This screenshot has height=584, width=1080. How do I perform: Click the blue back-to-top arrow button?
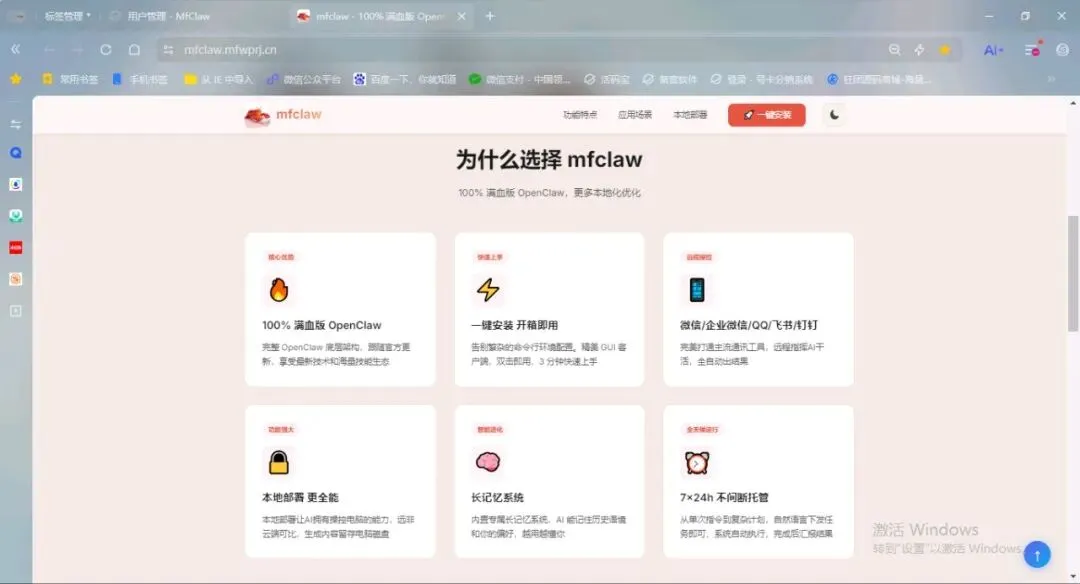click(x=1037, y=554)
